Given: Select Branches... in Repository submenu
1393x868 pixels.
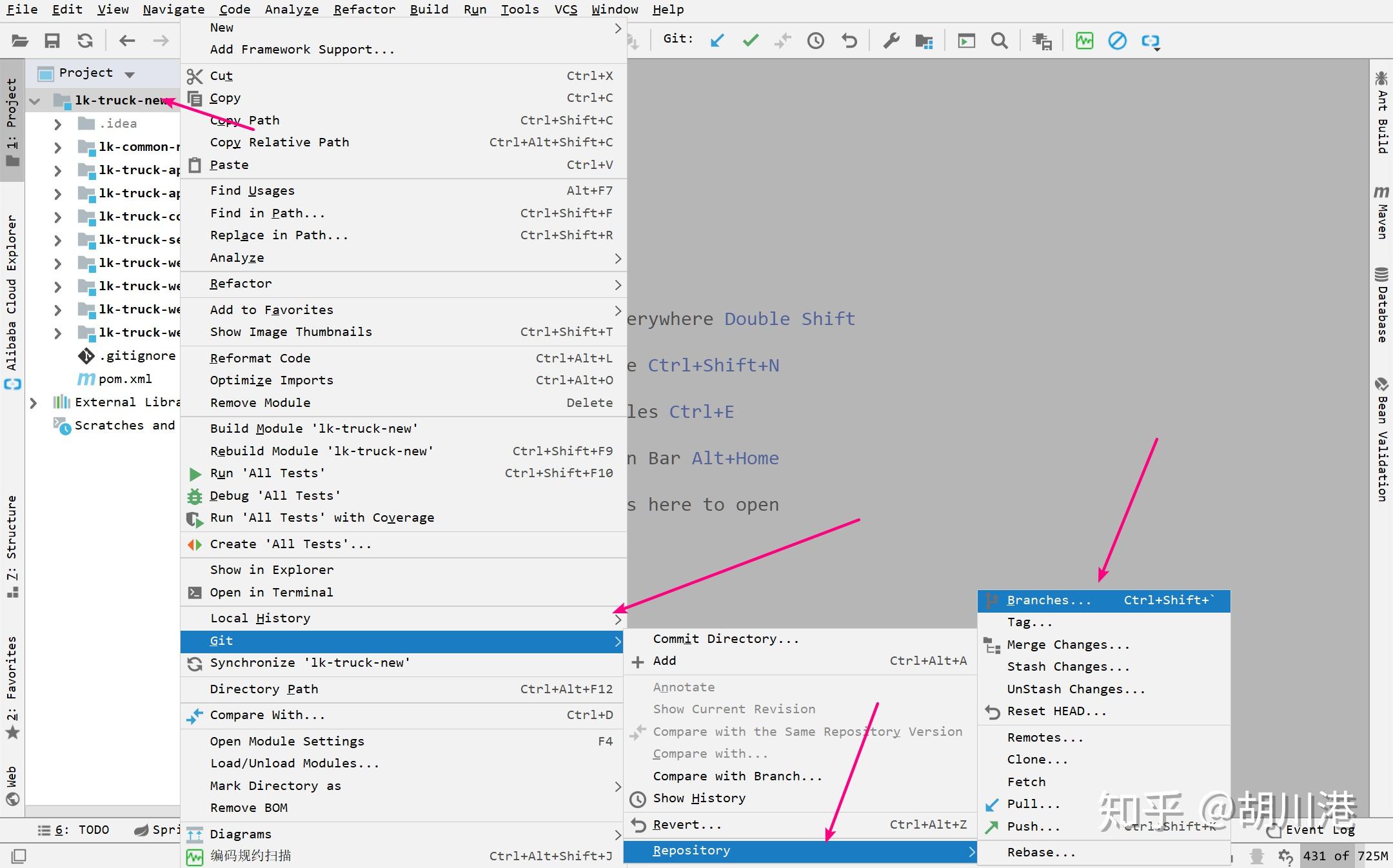Looking at the screenshot, I should (x=1049, y=600).
